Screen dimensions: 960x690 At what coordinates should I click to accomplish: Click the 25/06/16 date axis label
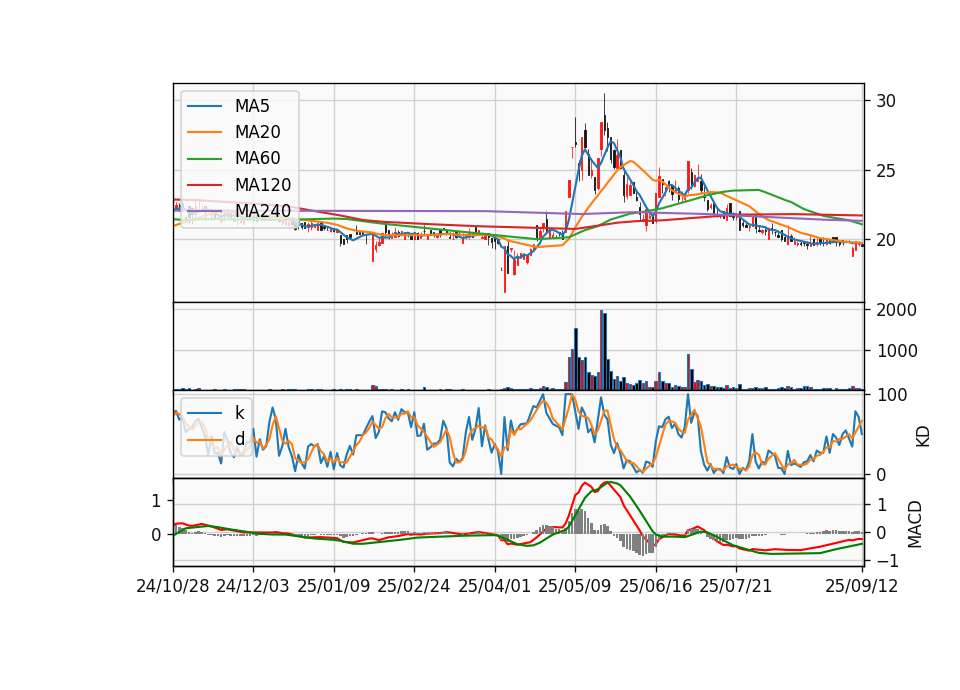[x=655, y=586]
